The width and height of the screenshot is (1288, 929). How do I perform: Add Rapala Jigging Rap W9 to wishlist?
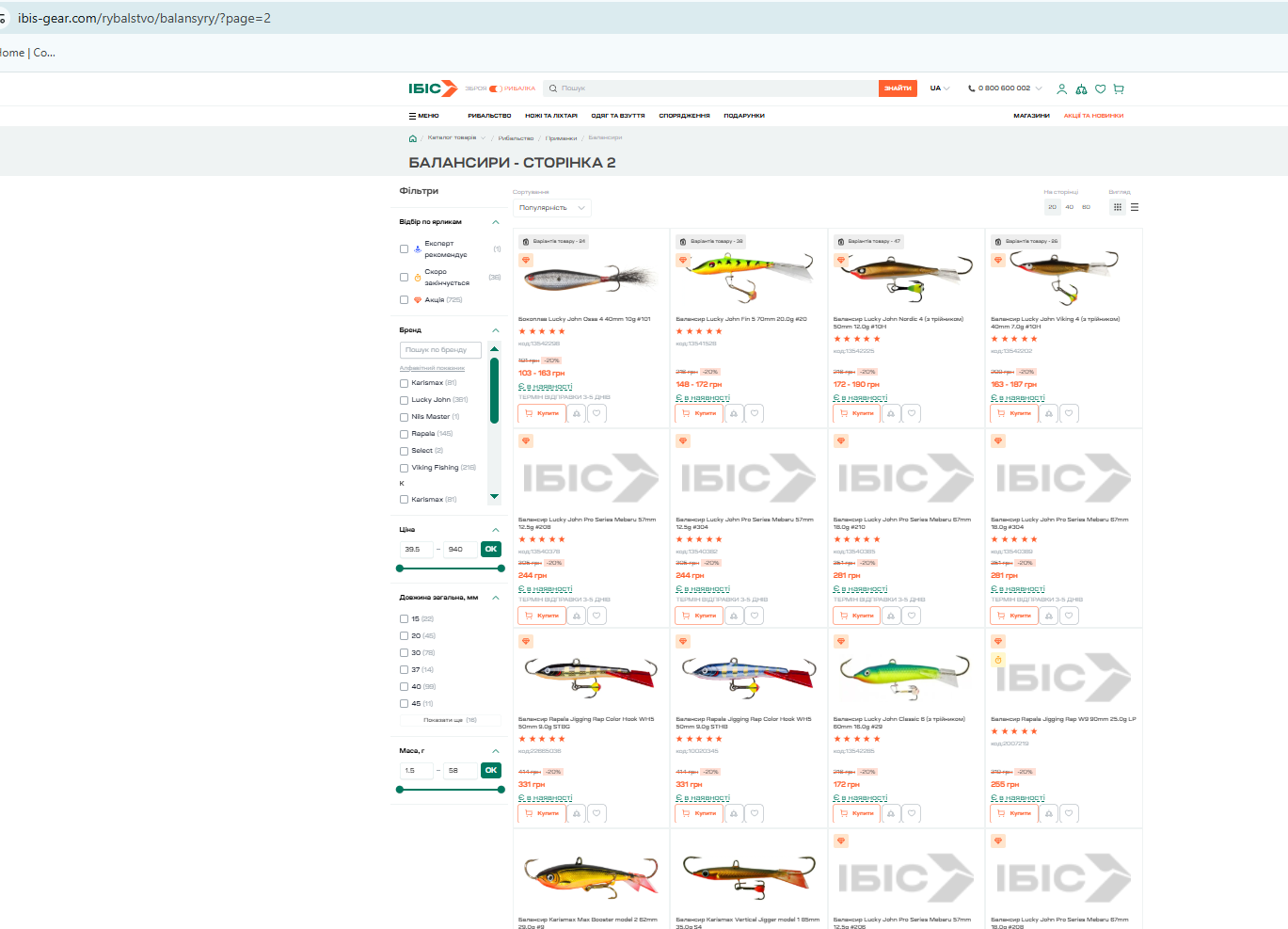click(1070, 813)
